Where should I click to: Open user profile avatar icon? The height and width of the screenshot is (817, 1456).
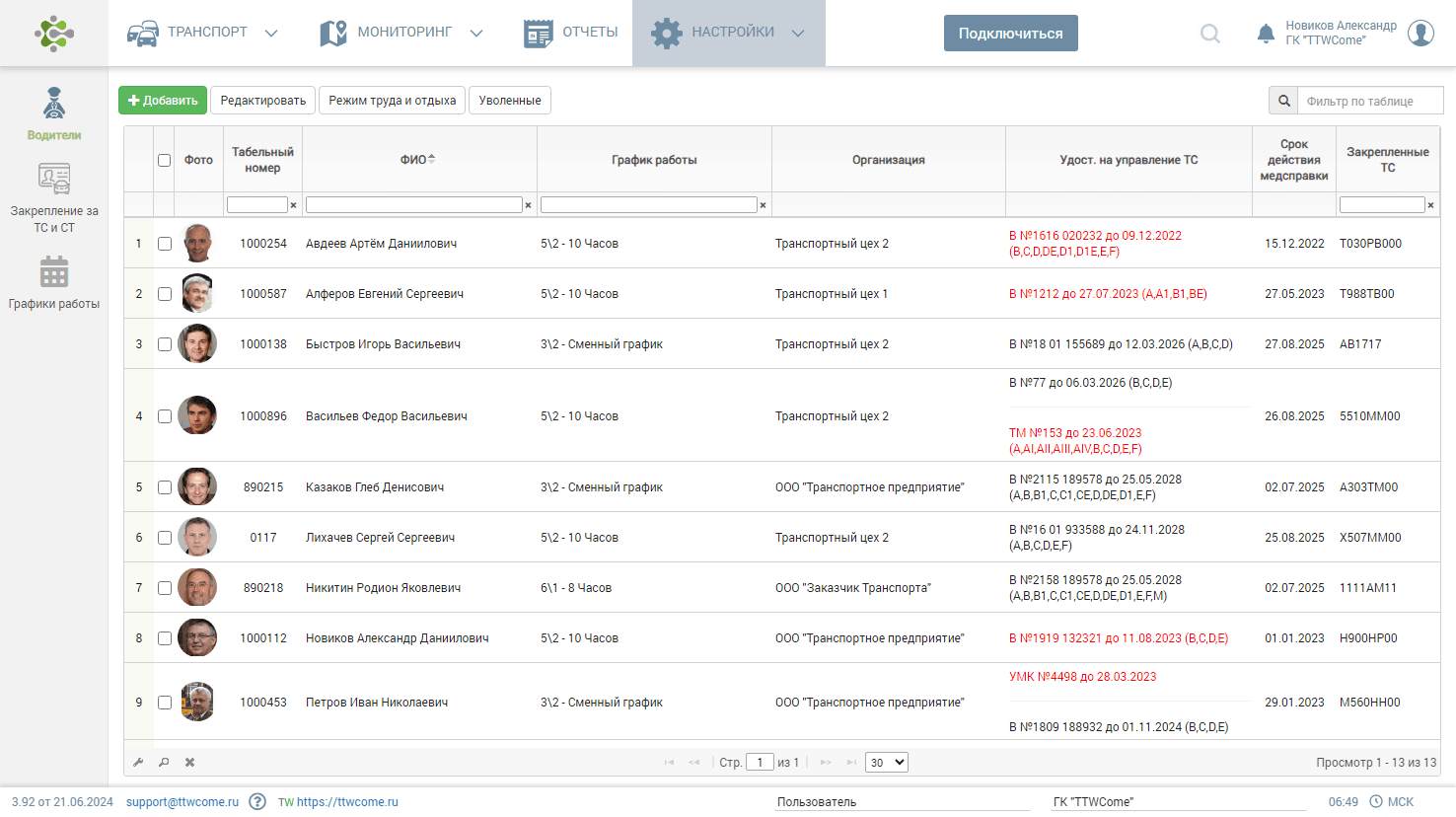coord(1420,33)
